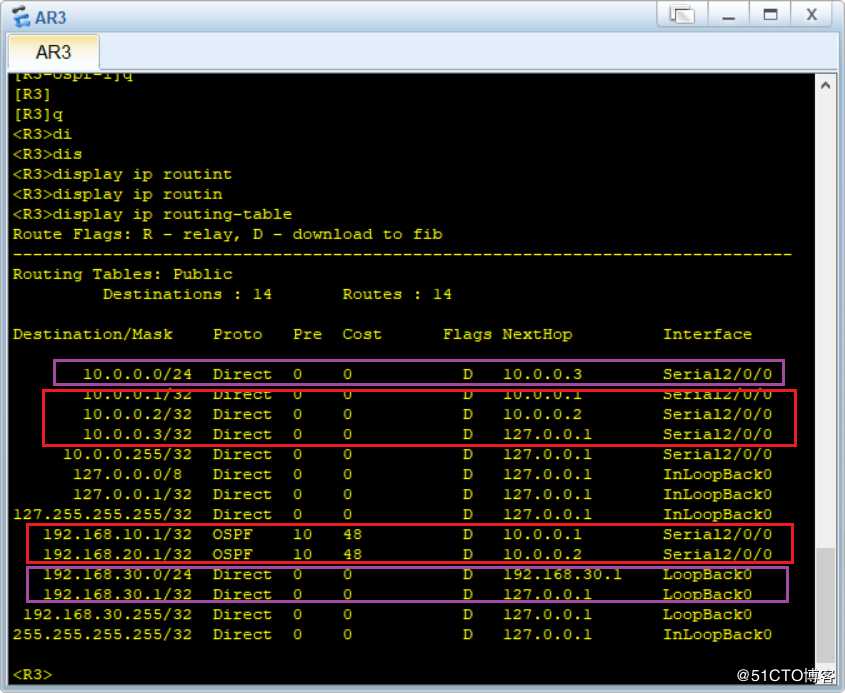Click the Flags column header
845x693 pixels.
(467, 334)
